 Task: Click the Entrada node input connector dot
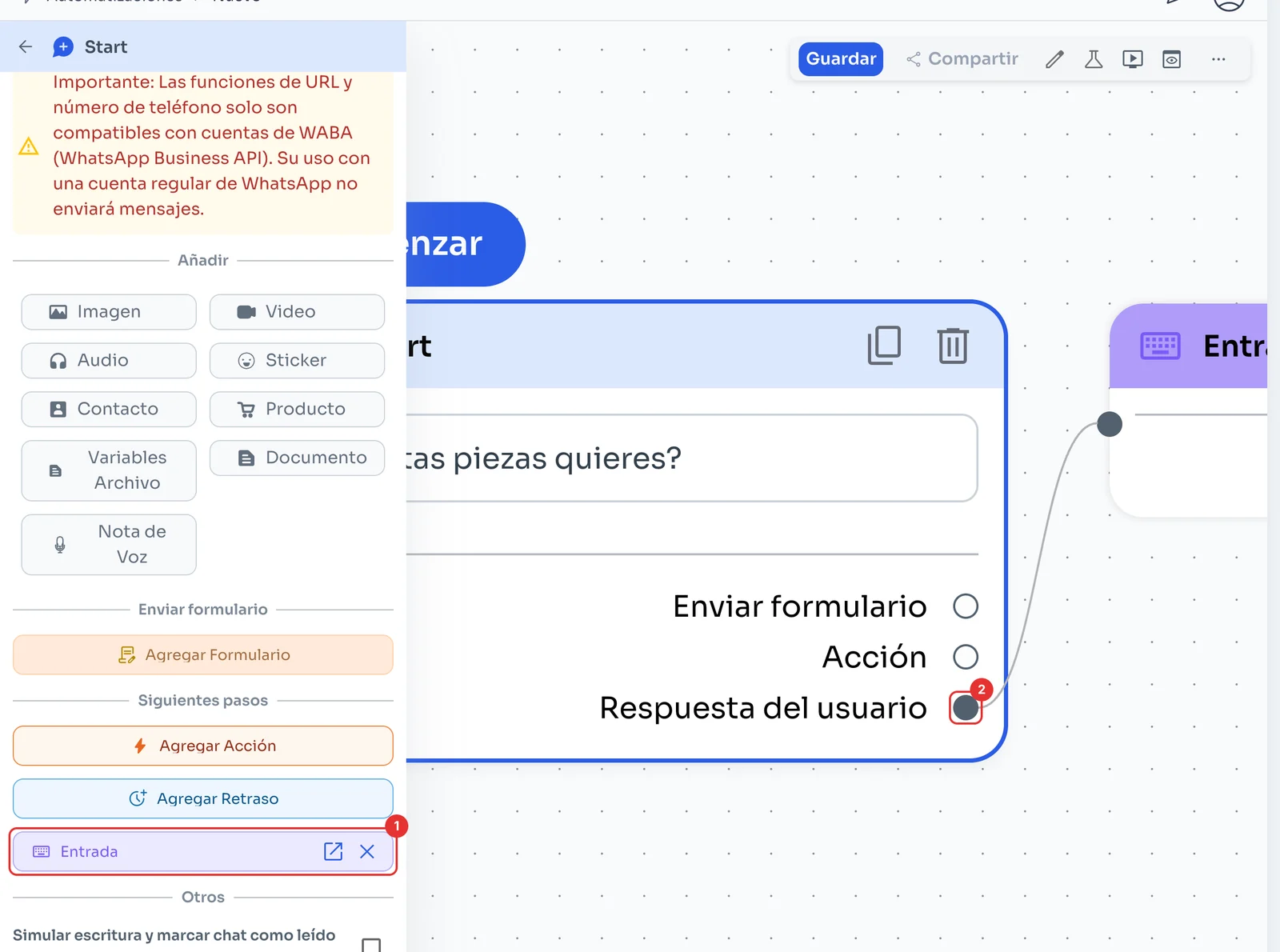pos(1110,424)
